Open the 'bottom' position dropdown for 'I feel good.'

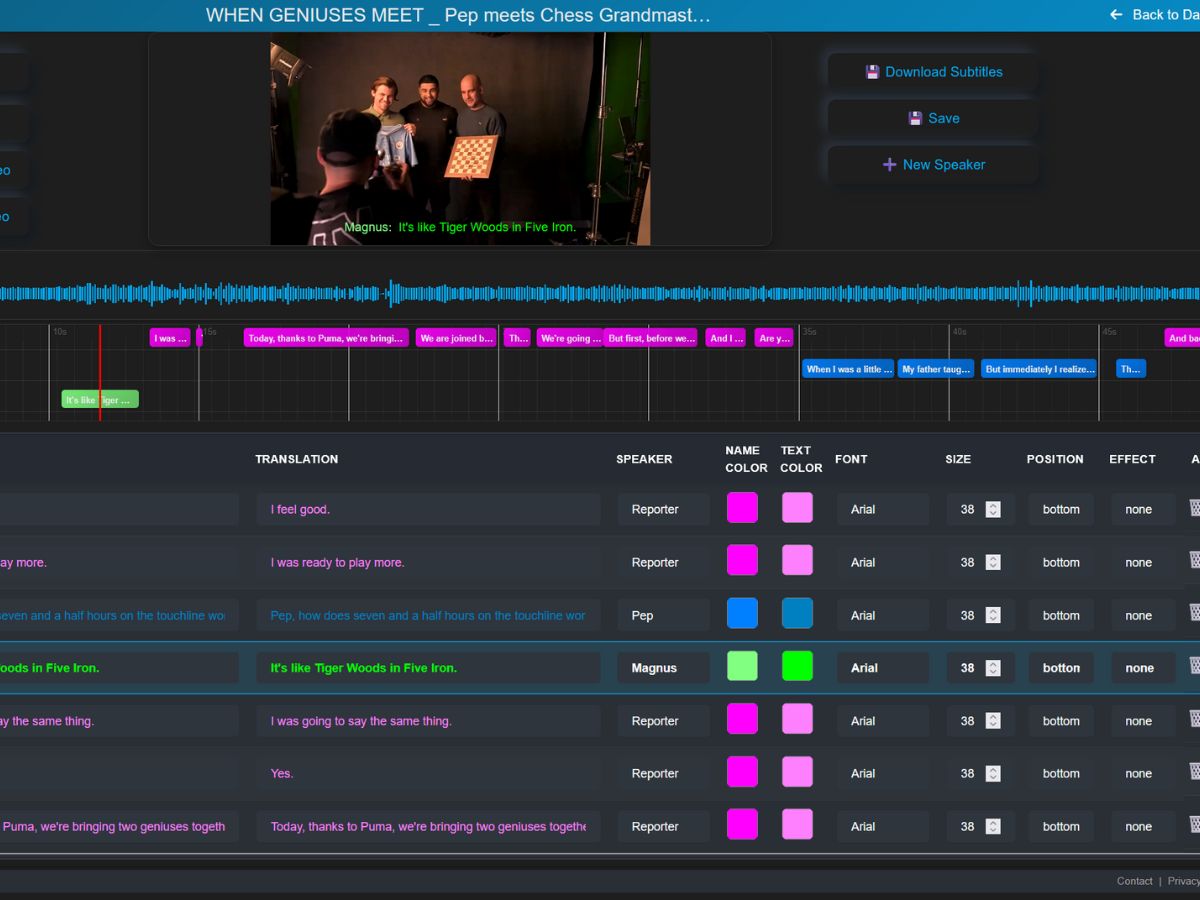[x=1060, y=509]
